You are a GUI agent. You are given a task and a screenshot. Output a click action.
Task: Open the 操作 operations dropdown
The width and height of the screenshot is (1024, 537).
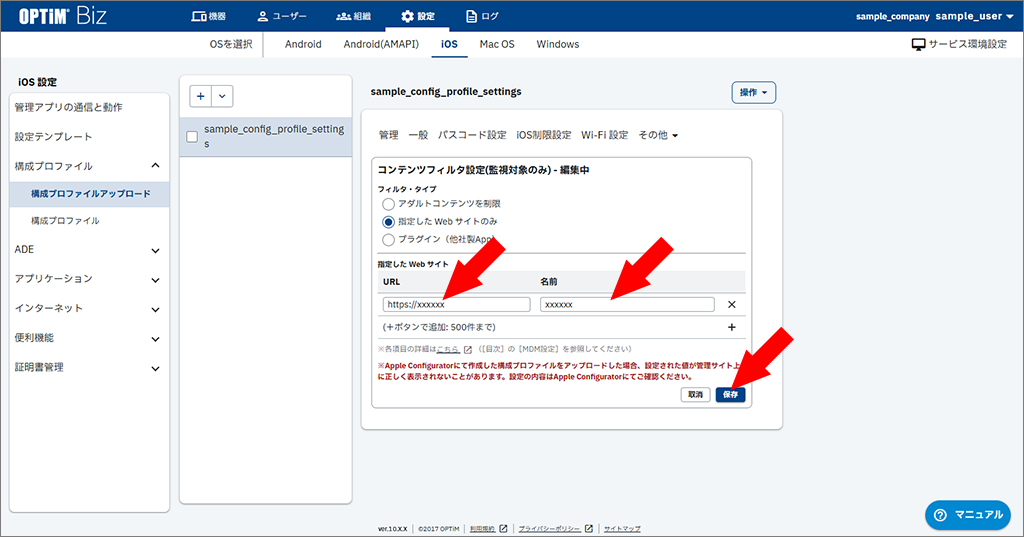pyautogui.click(x=754, y=93)
